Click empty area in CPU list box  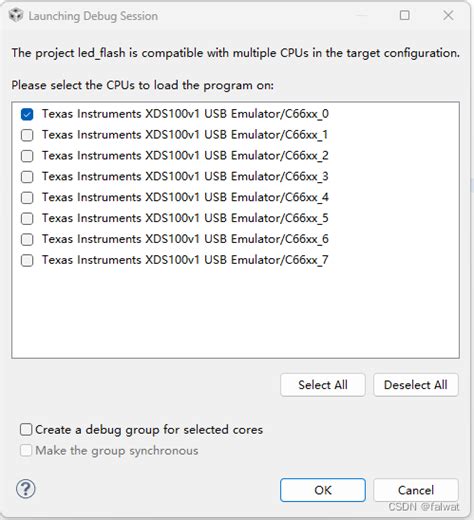tap(235, 313)
